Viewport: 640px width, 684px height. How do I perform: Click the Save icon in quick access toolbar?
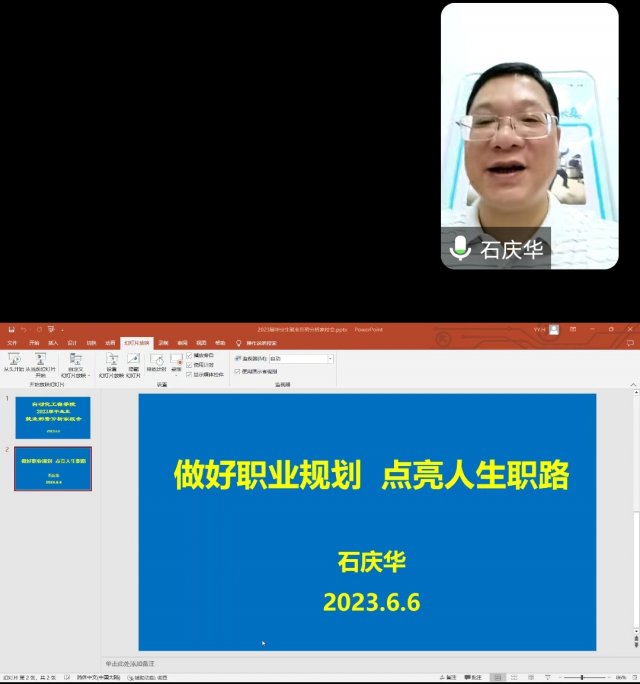[x=10, y=329]
